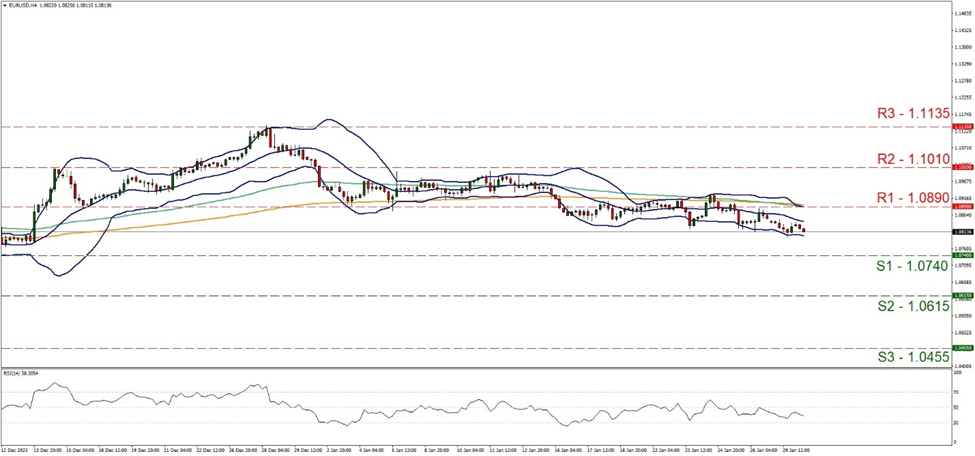Click the green S1 price tag on axis
Viewport: 975px width, 456px height.
[x=963, y=256]
